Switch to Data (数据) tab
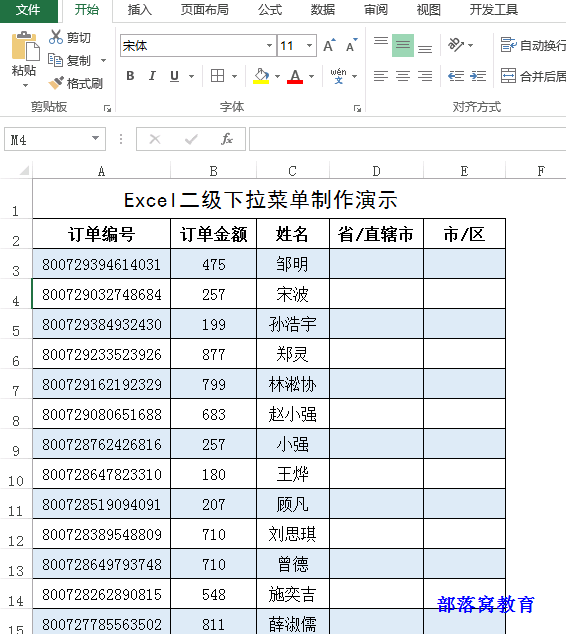This screenshot has height=634, width=566. point(323,10)
